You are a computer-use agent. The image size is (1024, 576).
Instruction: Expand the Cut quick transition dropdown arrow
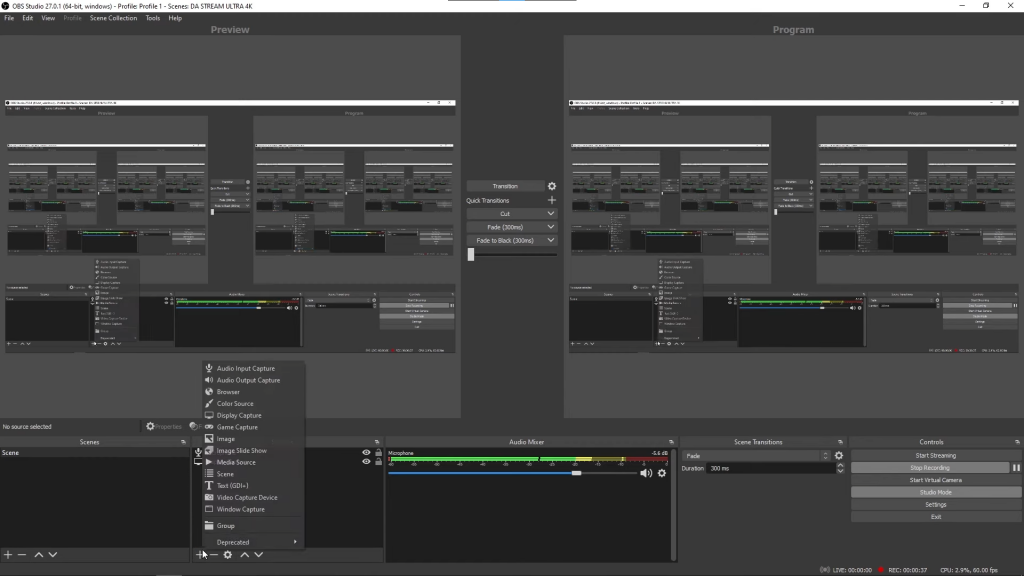pos(551,214)
